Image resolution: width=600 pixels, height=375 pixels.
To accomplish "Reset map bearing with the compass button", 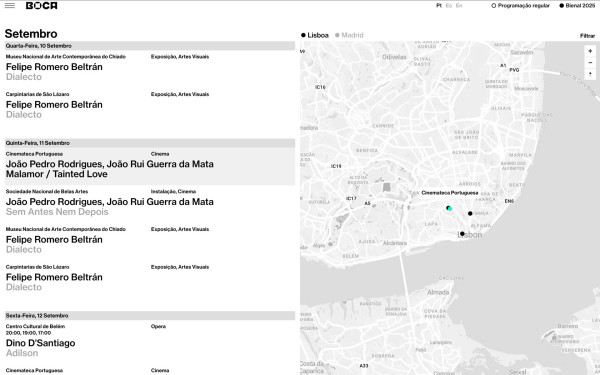I will 590,73.
